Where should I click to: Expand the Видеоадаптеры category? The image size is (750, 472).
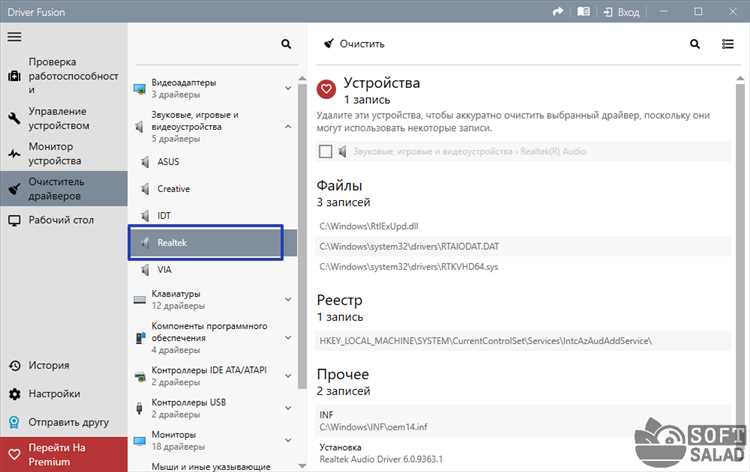(288, 88)
